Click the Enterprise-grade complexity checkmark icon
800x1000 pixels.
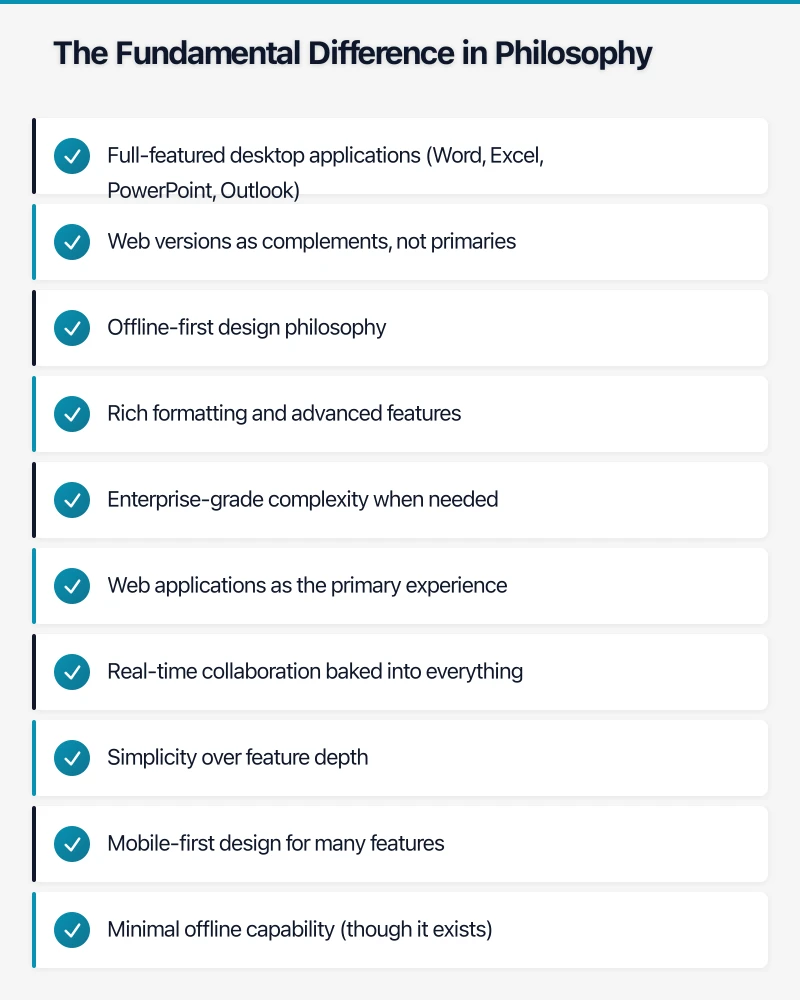point(72,500)
